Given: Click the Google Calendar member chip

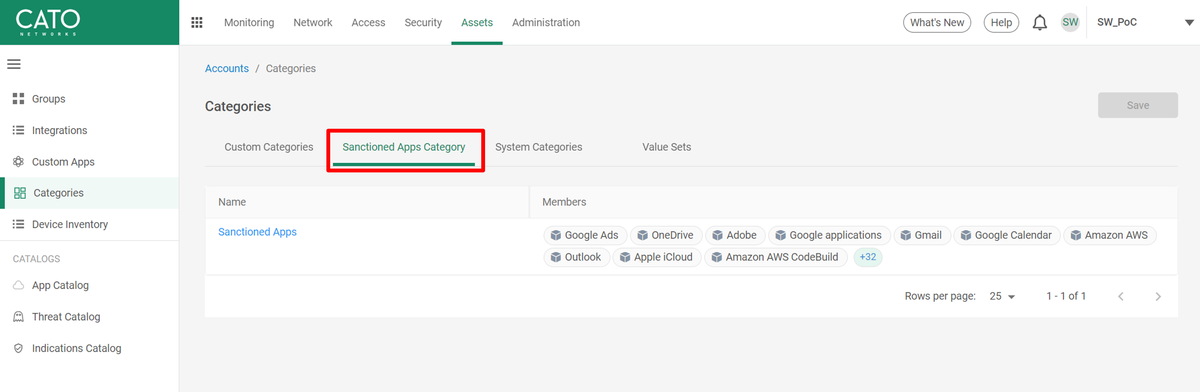Looking at the screenshot, I should 1007,236.
